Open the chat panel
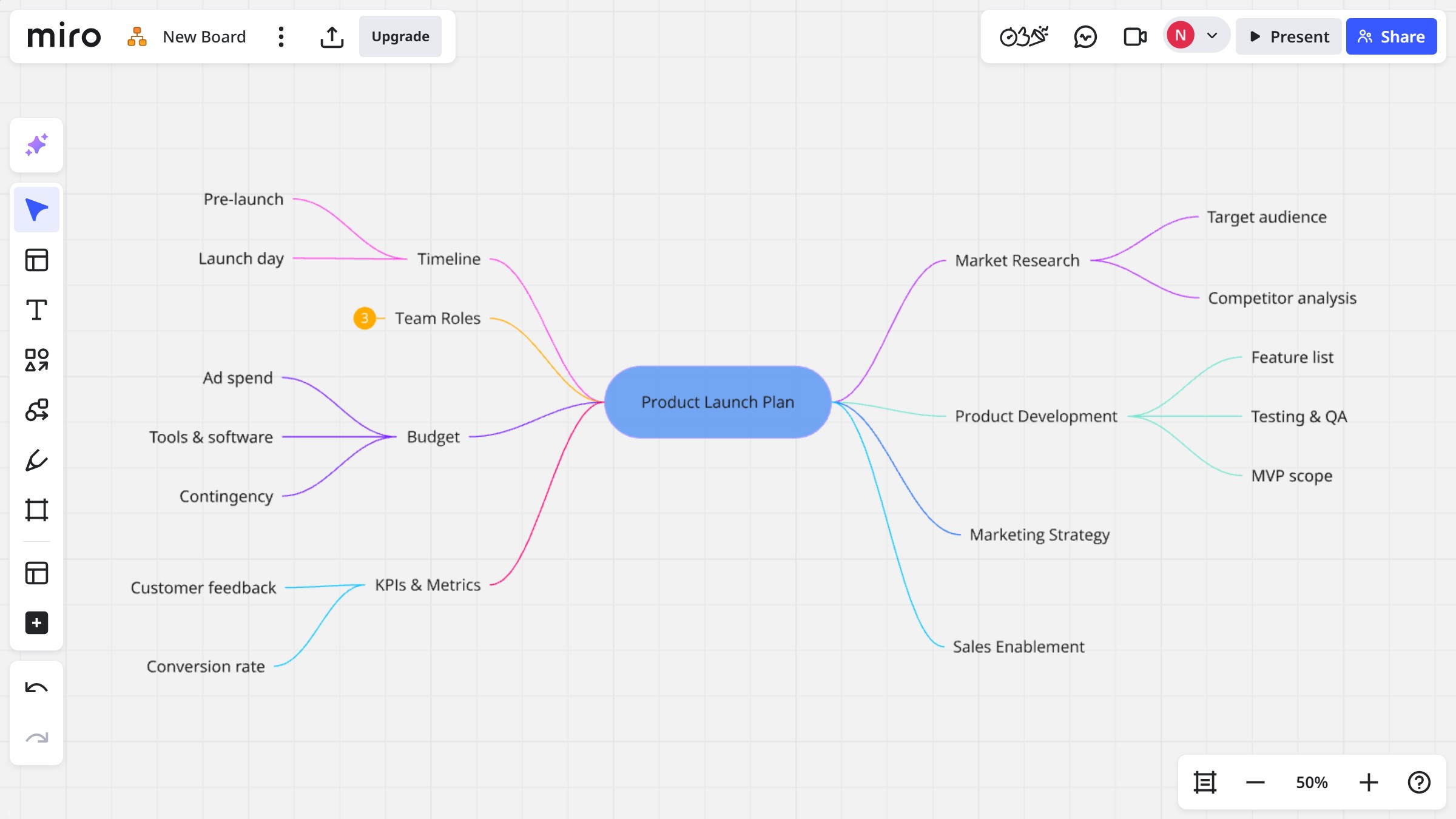 click(x=1085, y=36)
